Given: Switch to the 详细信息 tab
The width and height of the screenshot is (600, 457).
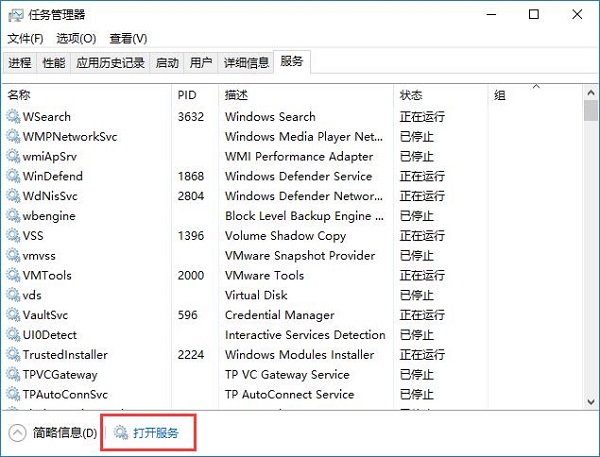Looking at the screenshot, I should 246,62.
